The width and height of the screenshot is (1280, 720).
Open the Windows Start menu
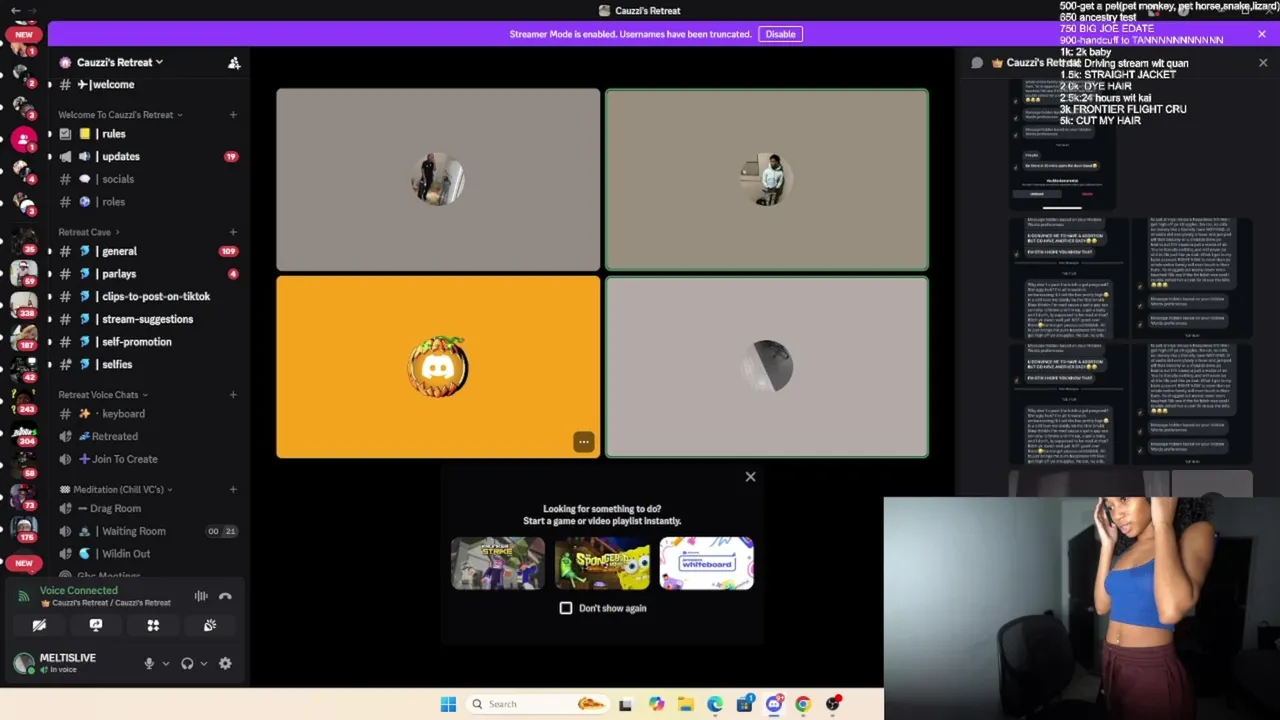click(x=448, y=704)
